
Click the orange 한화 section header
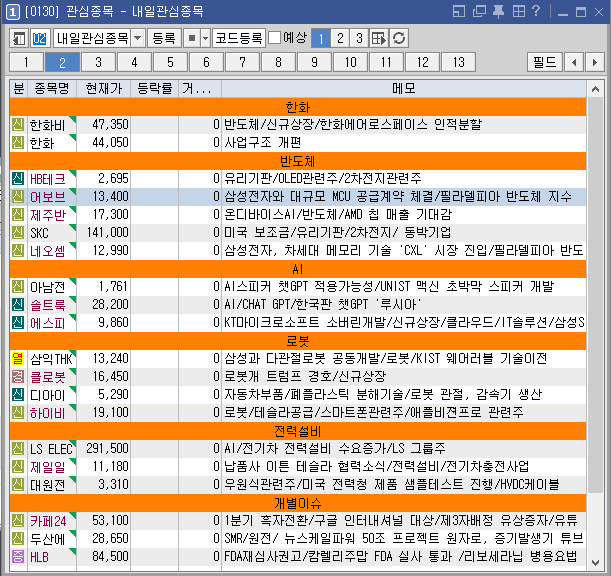coord(298,107)
